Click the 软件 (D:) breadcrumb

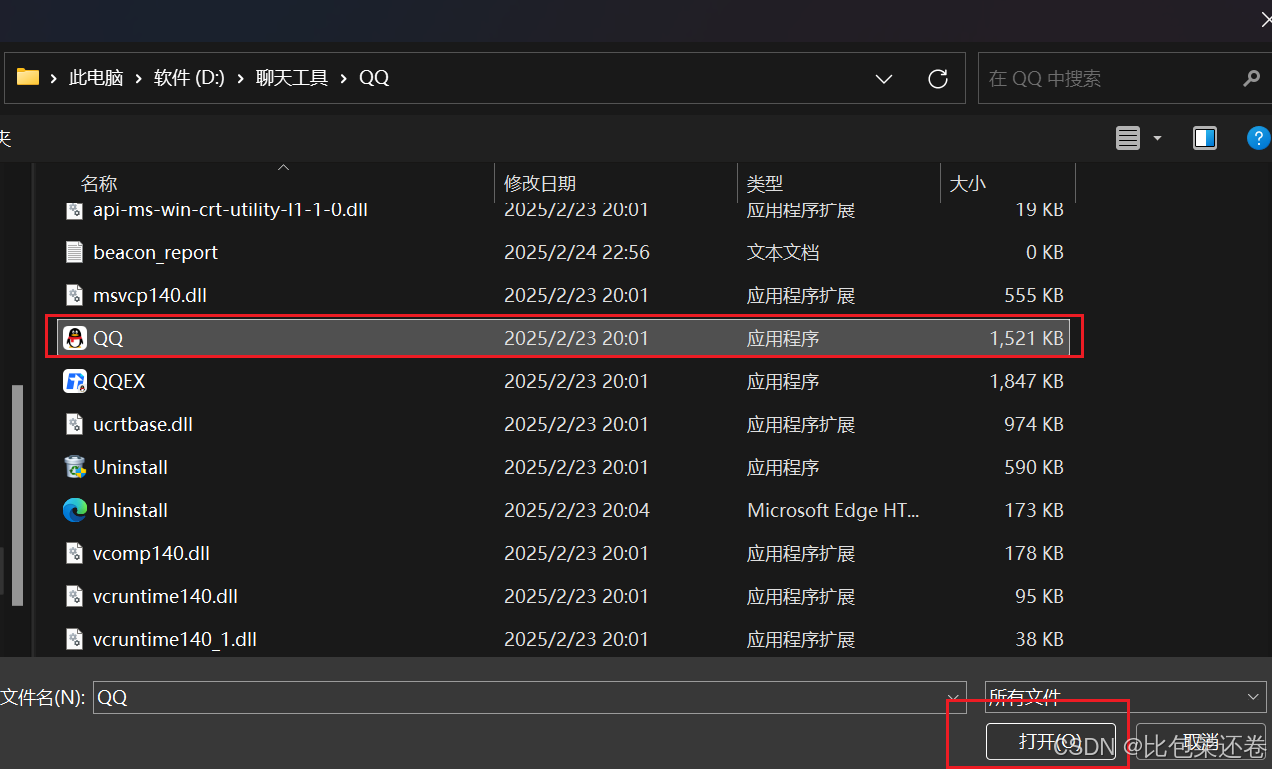pos(189,78)
